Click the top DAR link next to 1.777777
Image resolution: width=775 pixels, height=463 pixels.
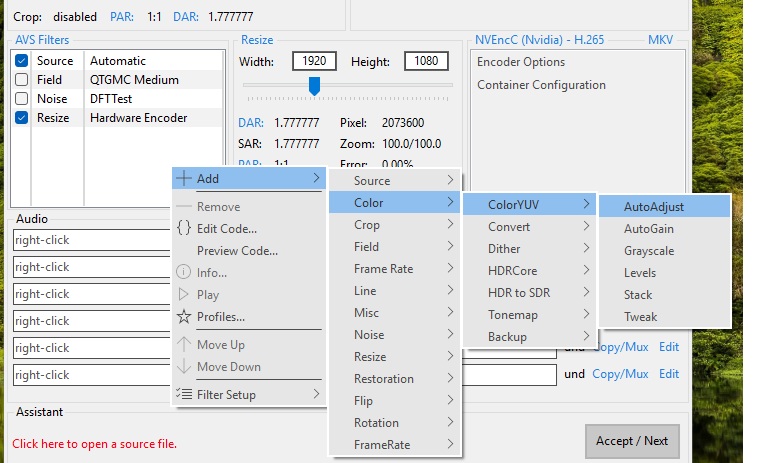186,17
